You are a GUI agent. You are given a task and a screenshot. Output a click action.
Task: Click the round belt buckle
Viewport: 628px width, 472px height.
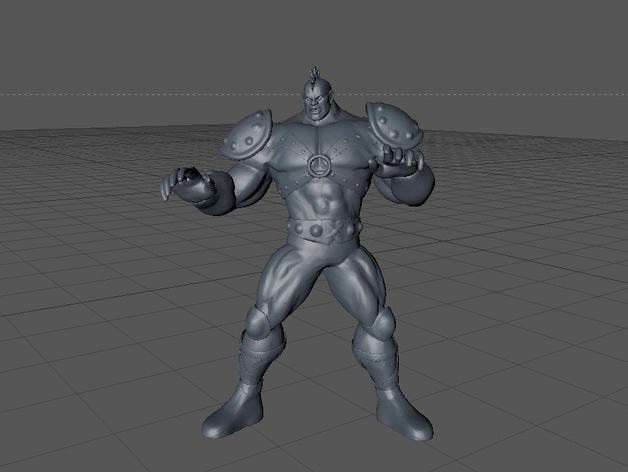(317, 233)
